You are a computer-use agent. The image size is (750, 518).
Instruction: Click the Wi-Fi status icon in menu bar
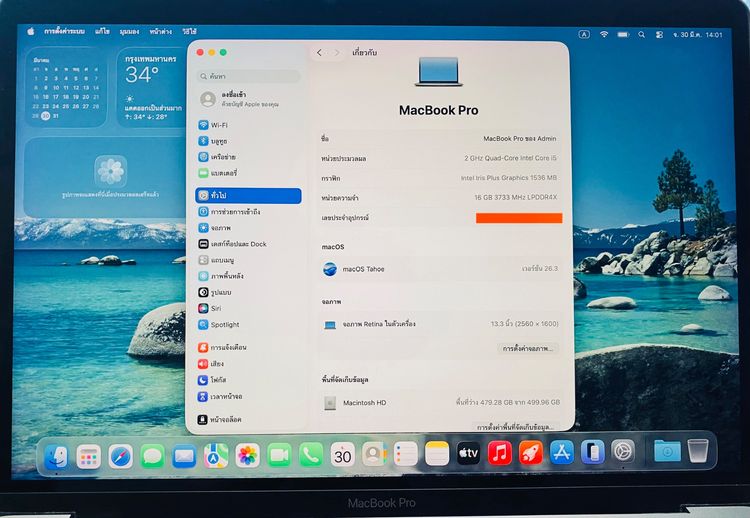(604, 34)
